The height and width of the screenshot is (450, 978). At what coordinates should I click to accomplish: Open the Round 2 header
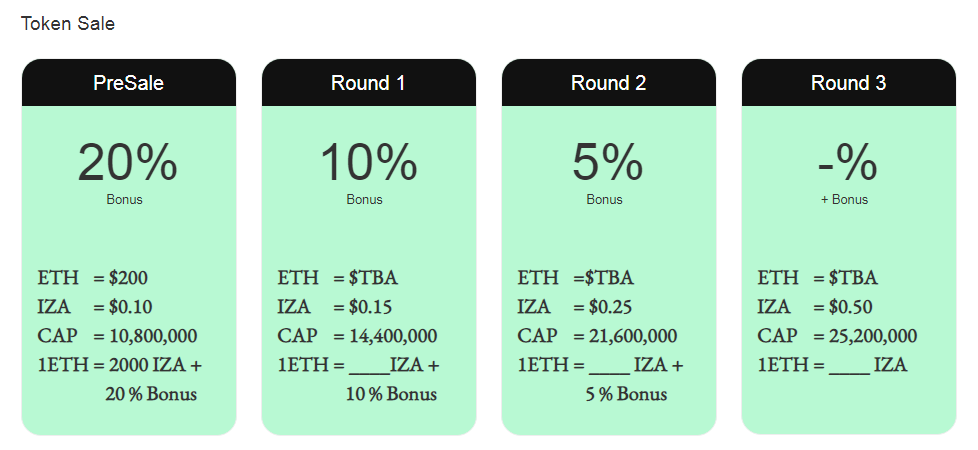[608, 83]
